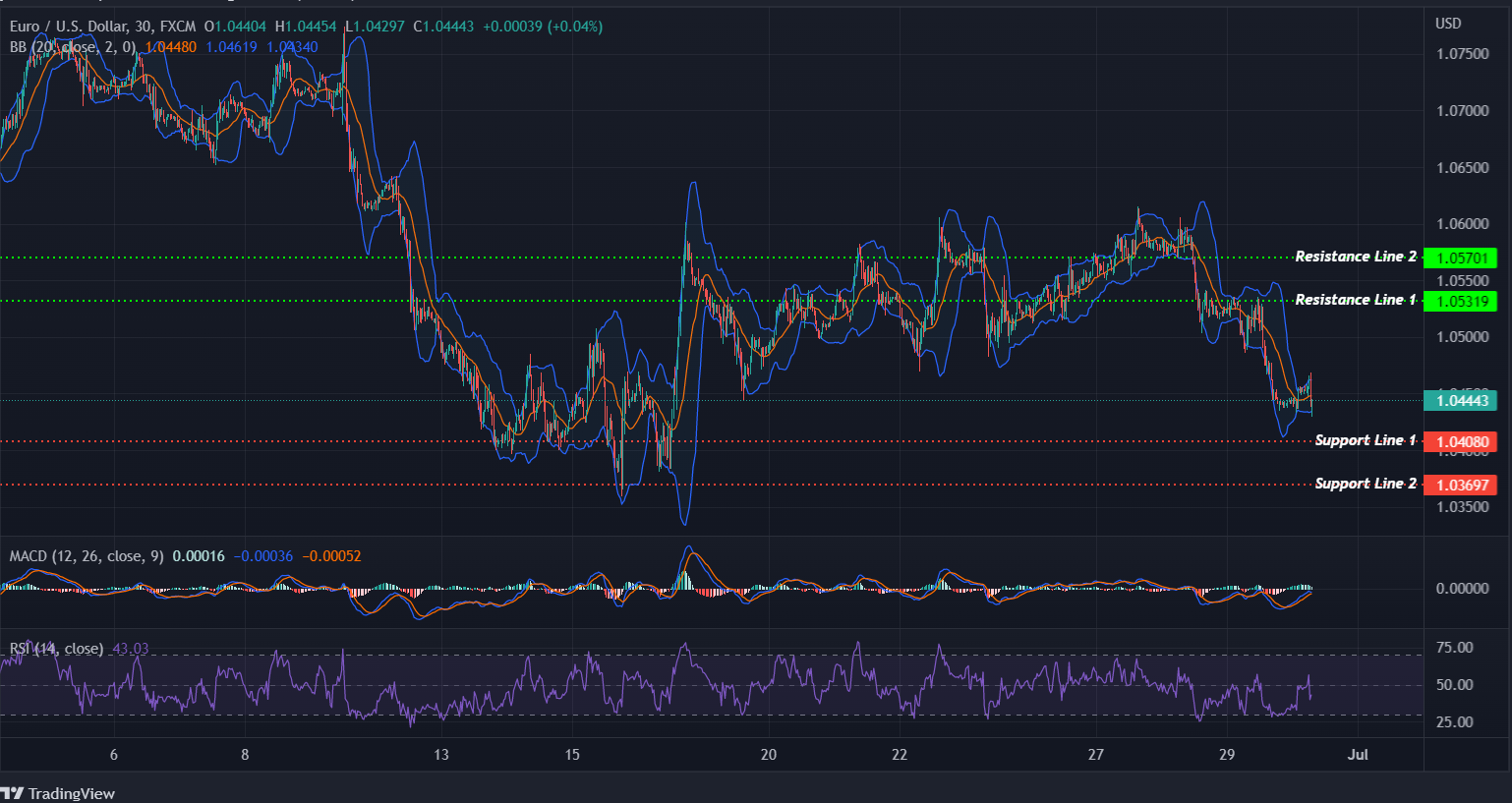Screen dimensions: 1512x803
Task: Click the green 1.05701 resistance price tag
Action: (1461, 258)
